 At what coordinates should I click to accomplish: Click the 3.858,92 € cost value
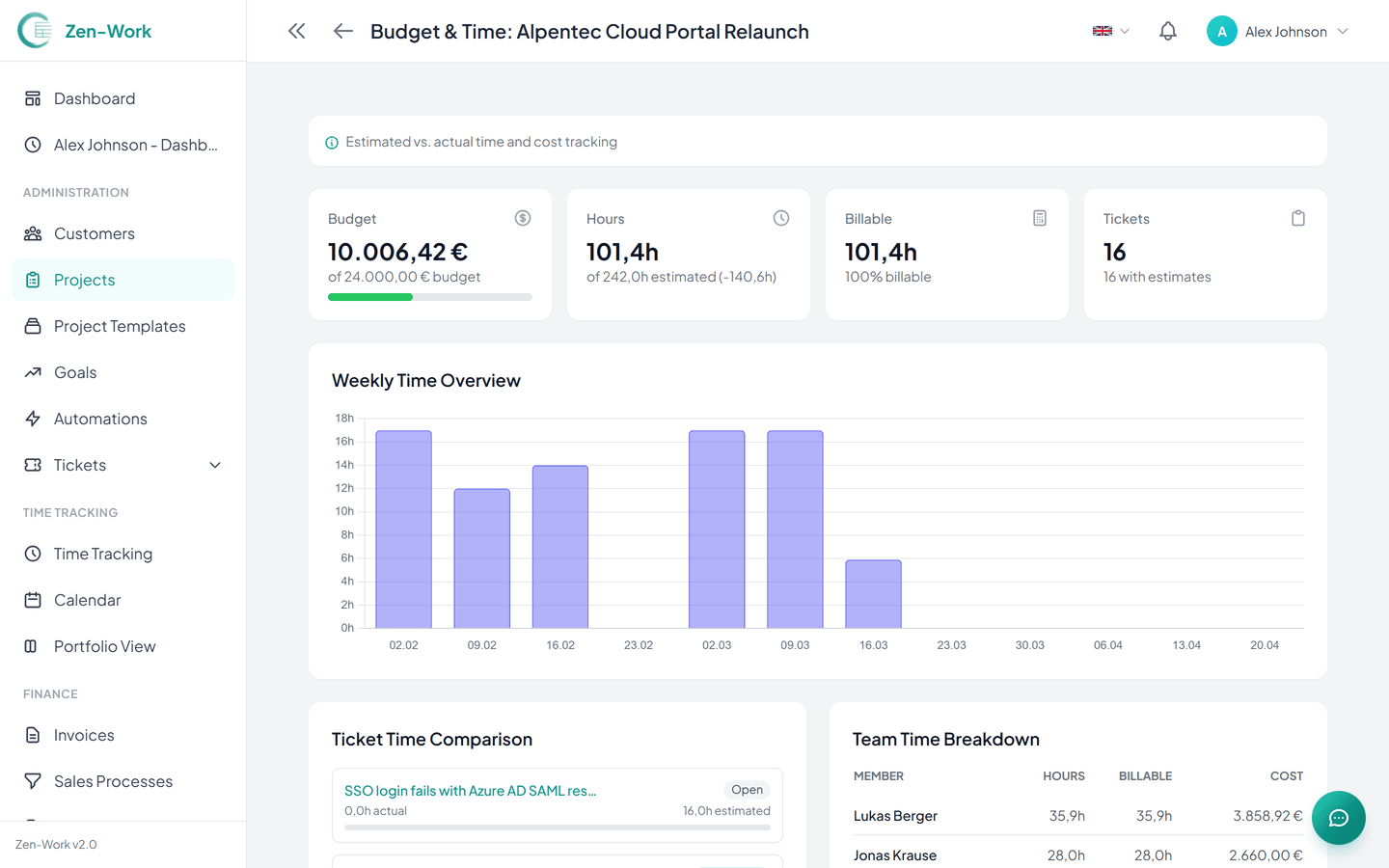(1267, 816)
